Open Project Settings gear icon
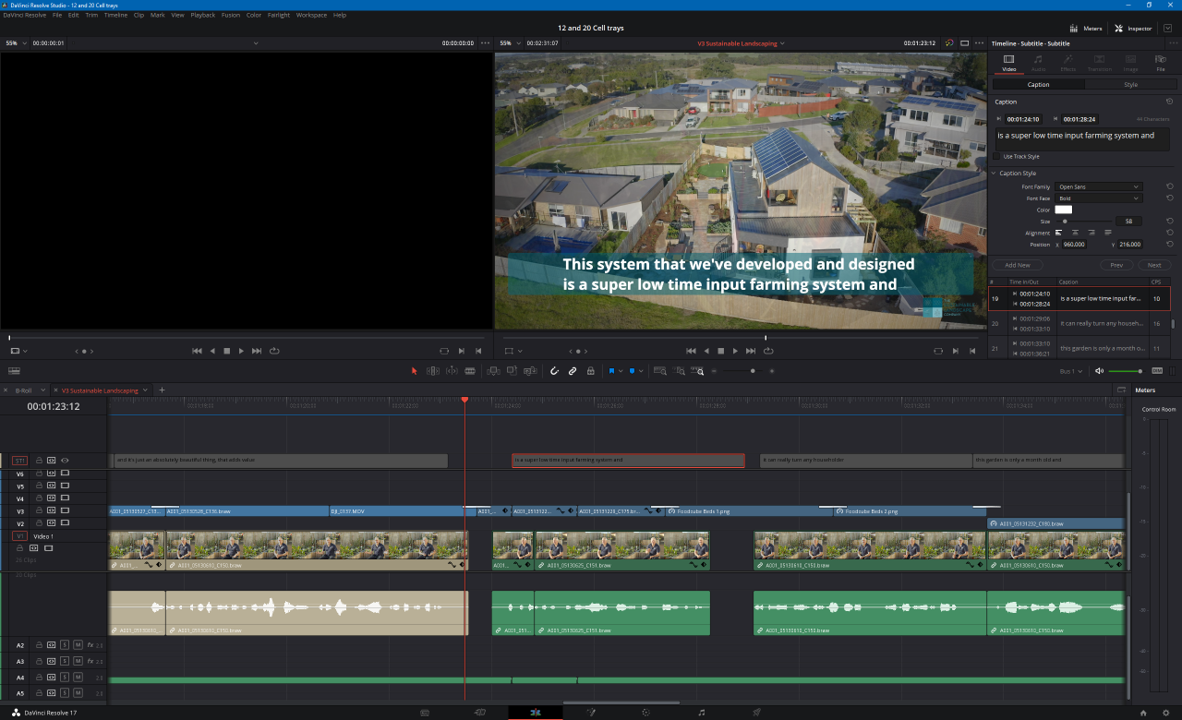This screenshot has height=720, width=1182. point(1165,712)
